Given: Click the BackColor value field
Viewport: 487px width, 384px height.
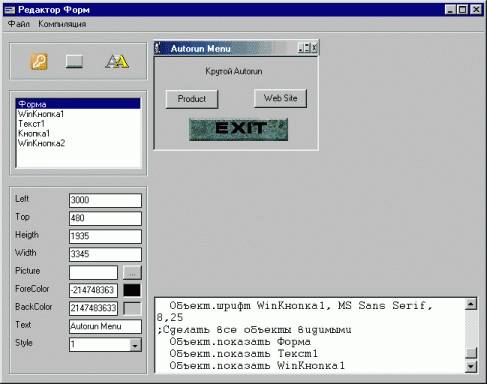Looking at the screenshot, I should 93,308.
